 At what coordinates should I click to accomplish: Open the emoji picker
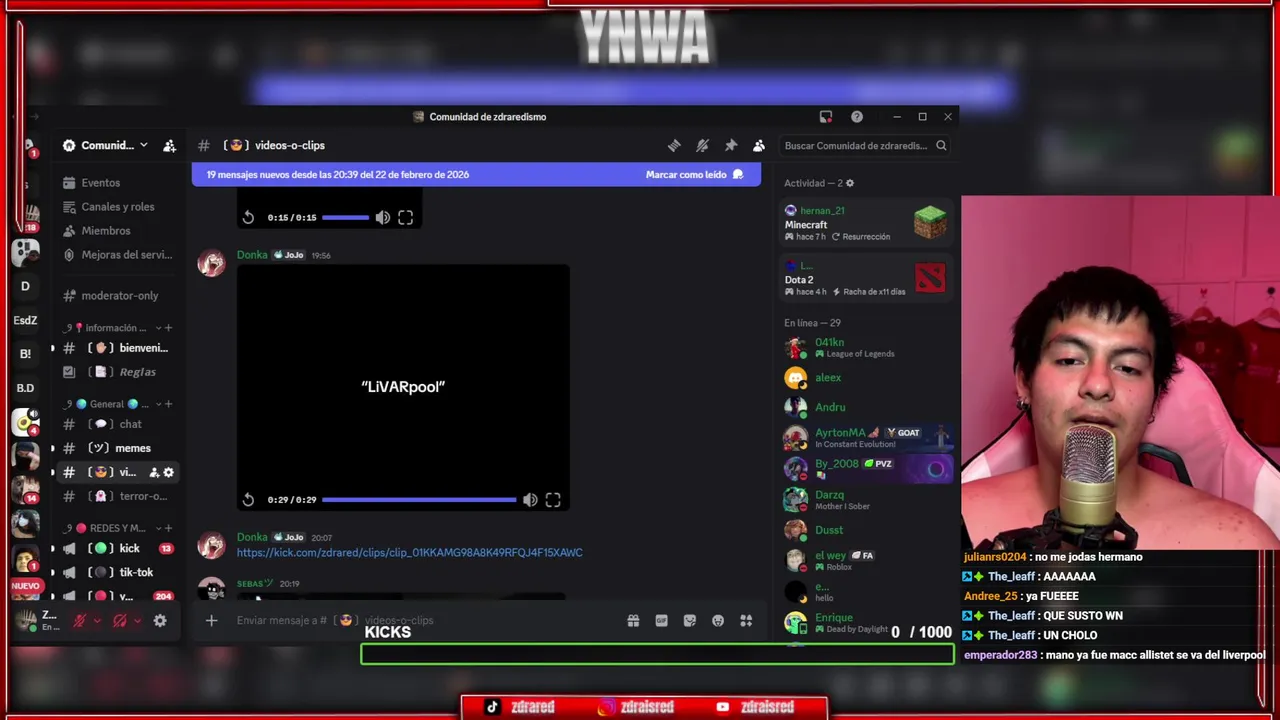click(718, 621)
